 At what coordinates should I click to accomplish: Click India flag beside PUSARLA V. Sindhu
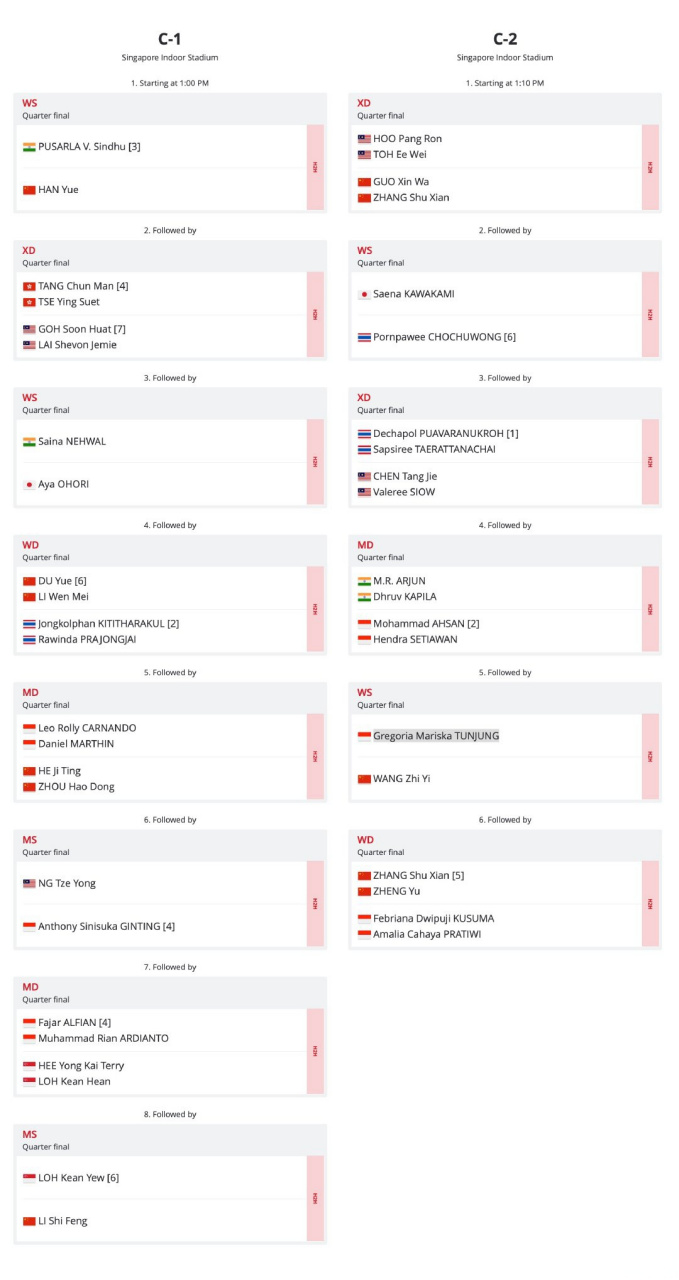[x=29, y=147]
